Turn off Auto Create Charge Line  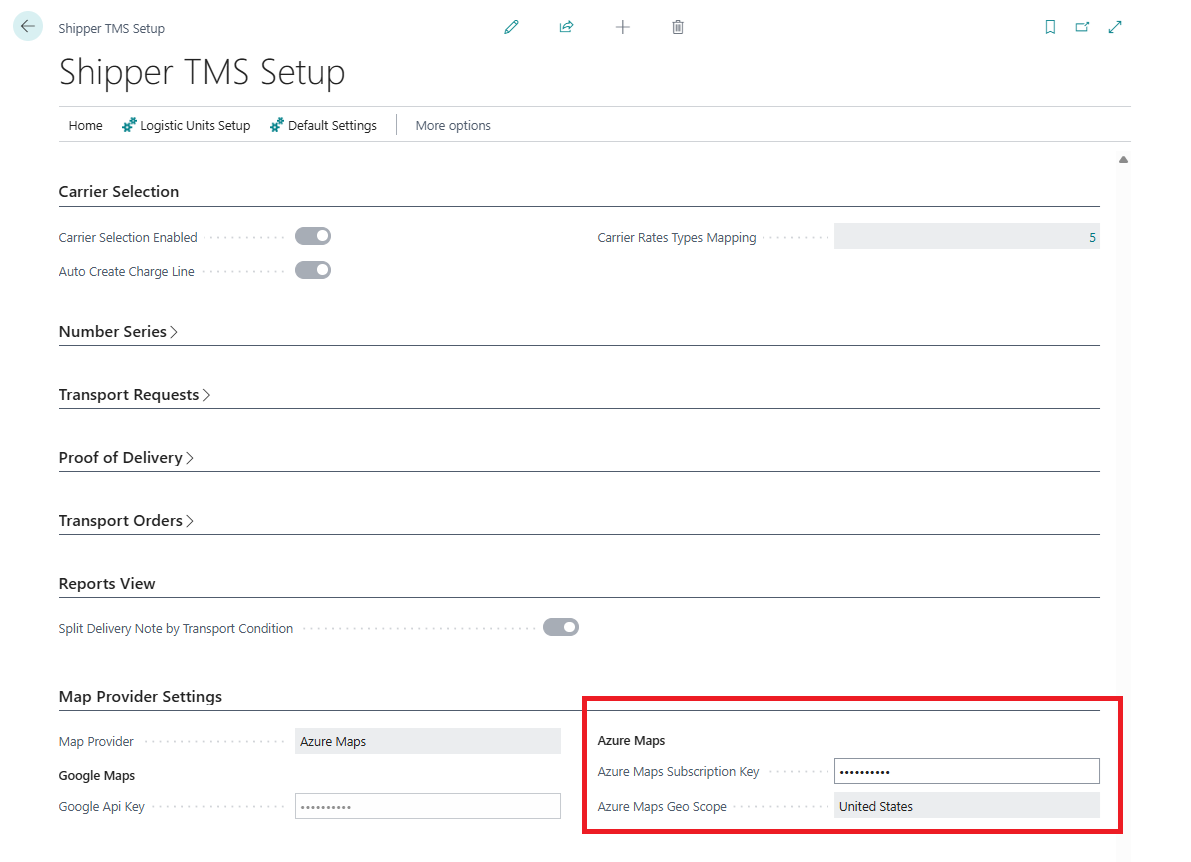[312, 269]
